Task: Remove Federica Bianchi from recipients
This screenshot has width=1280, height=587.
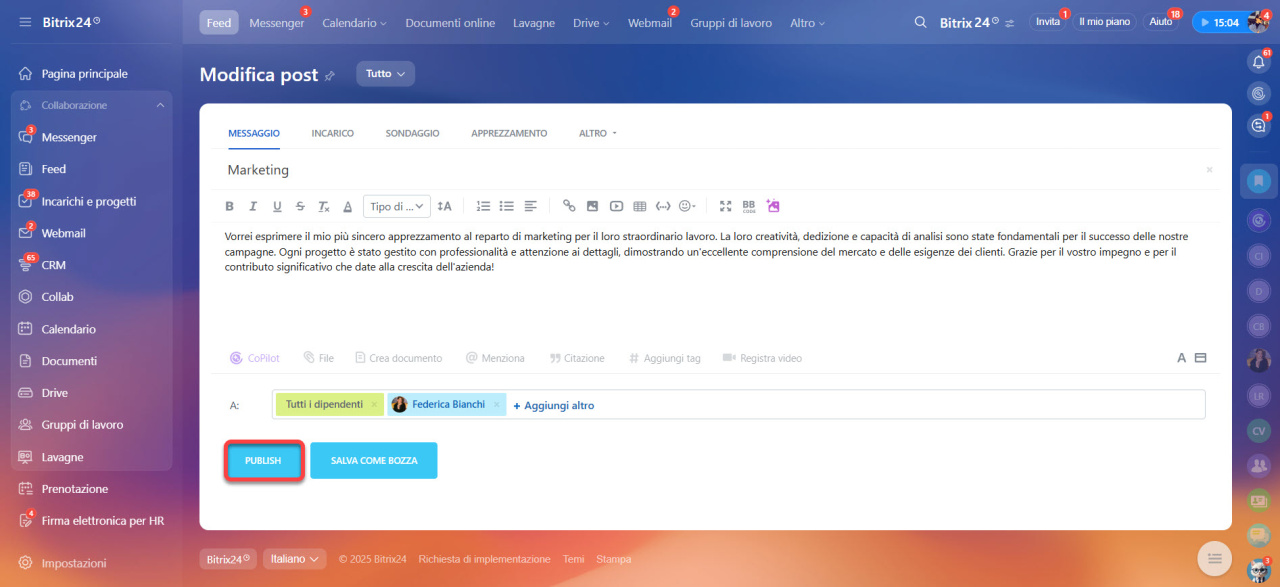Action: (x=496, y=405)
